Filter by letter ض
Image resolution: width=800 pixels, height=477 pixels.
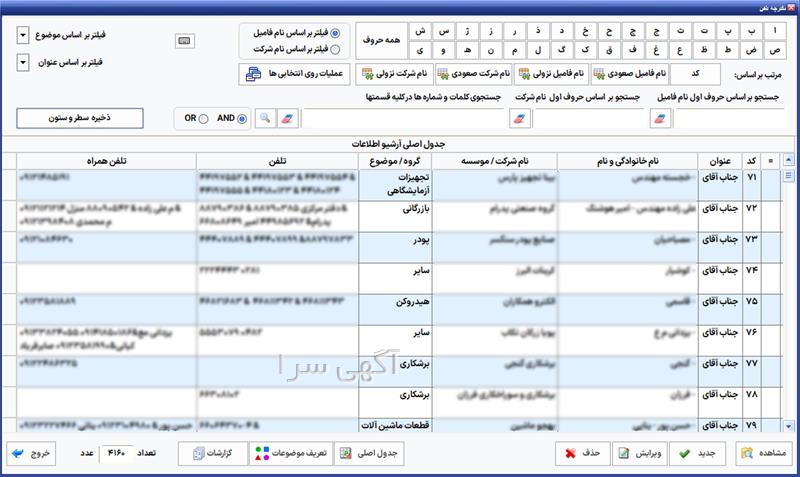(752, 50)
